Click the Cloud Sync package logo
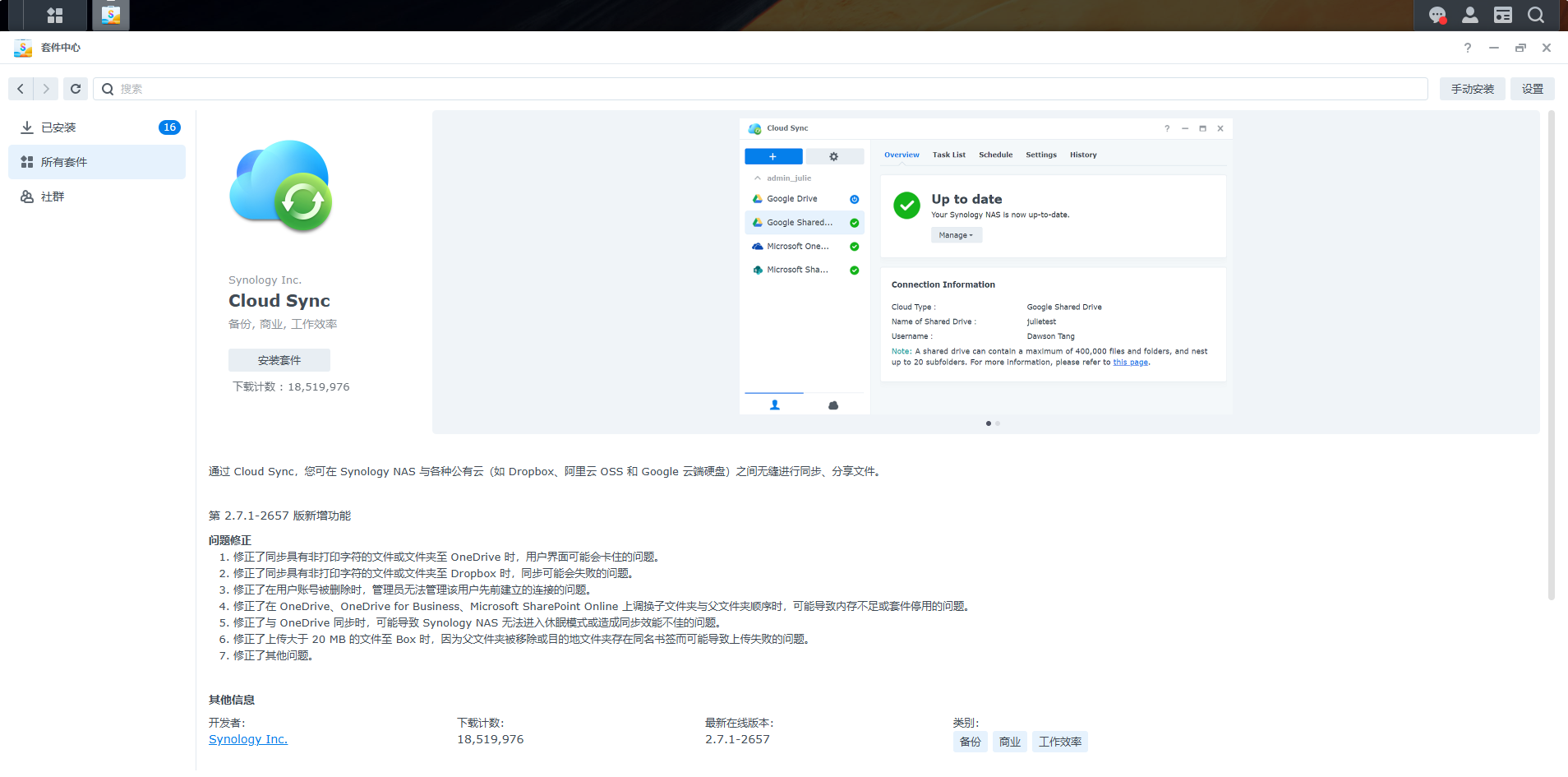This screenshot has width=1568, height=777. [x=281, y=186]
